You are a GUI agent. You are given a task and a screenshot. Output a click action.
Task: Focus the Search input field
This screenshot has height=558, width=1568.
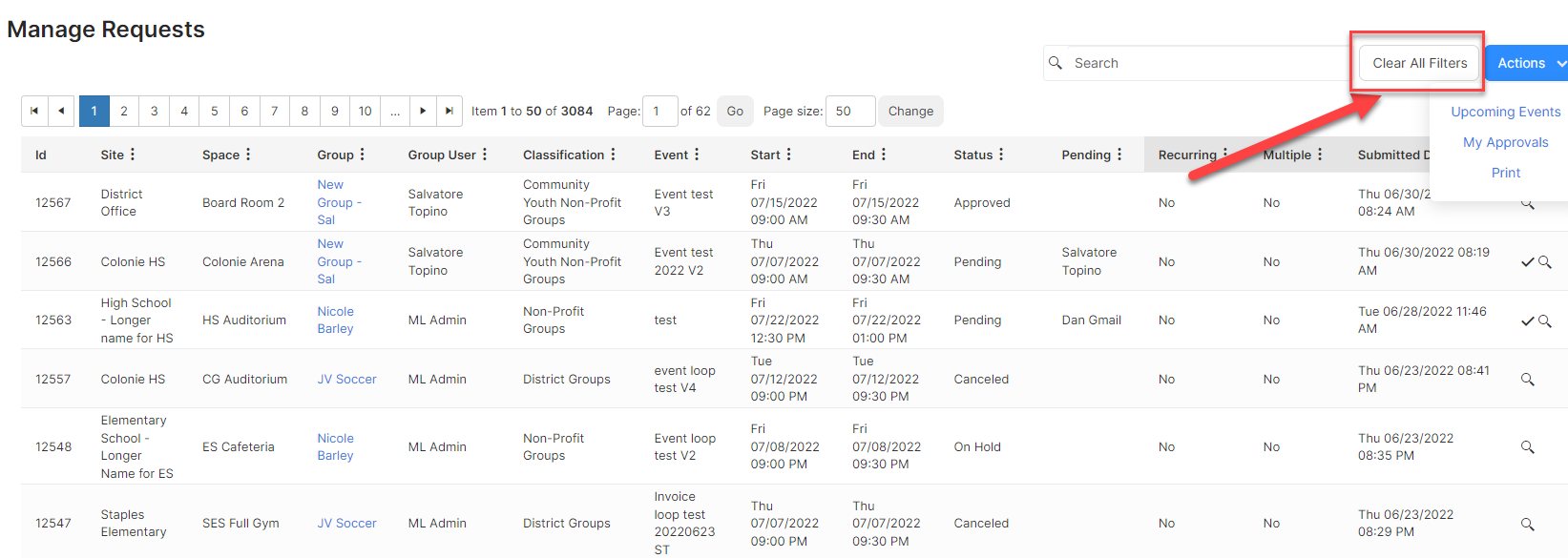[1207, 63]
